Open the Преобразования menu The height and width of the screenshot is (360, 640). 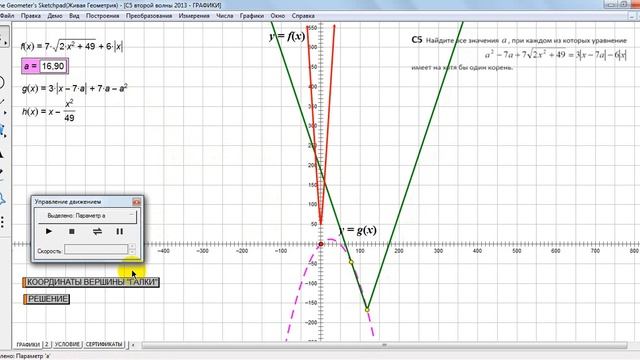pyautogui.click(x=149, y=16)
